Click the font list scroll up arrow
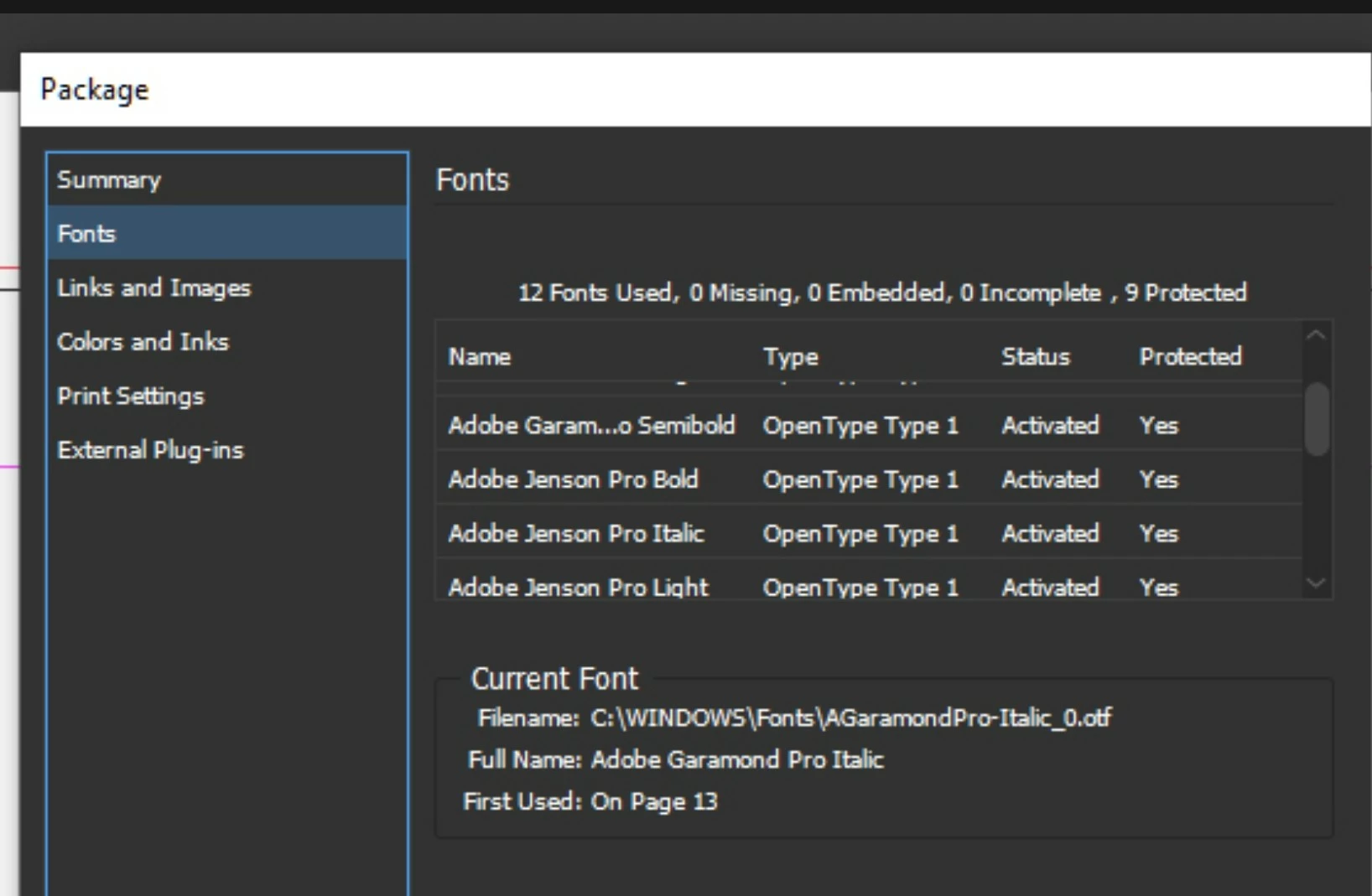This screenshot has width=1372, height=896. tap(1316, 335)
